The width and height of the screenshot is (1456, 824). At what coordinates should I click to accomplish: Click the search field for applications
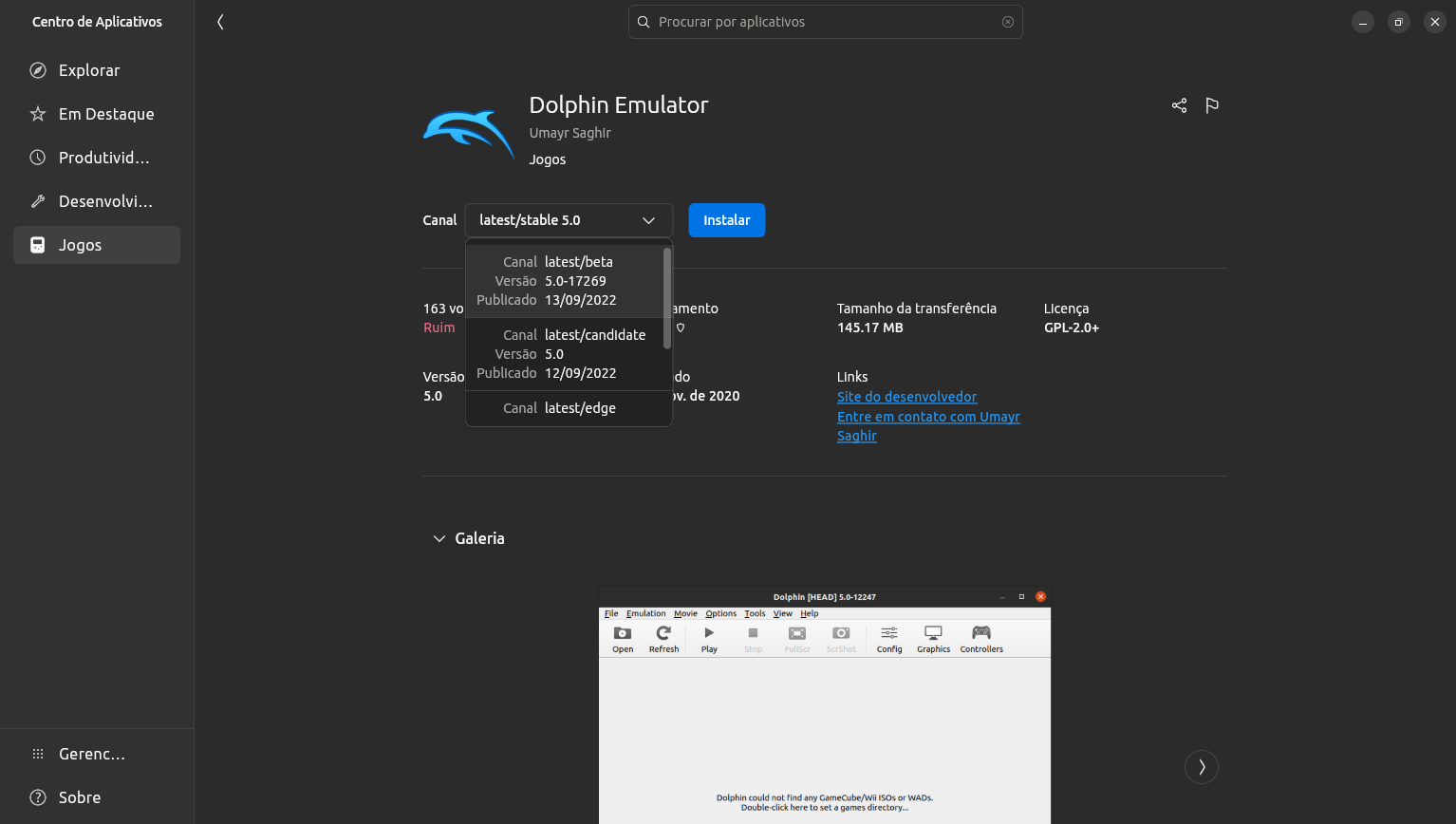tap(824, 22)
